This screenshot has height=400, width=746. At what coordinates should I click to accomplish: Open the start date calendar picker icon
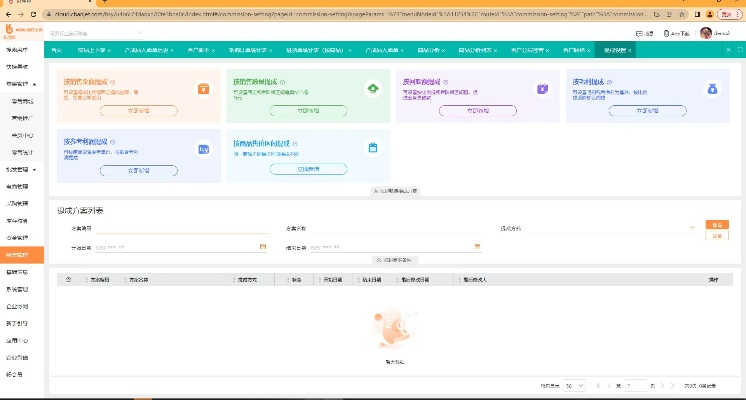[262, 246]
